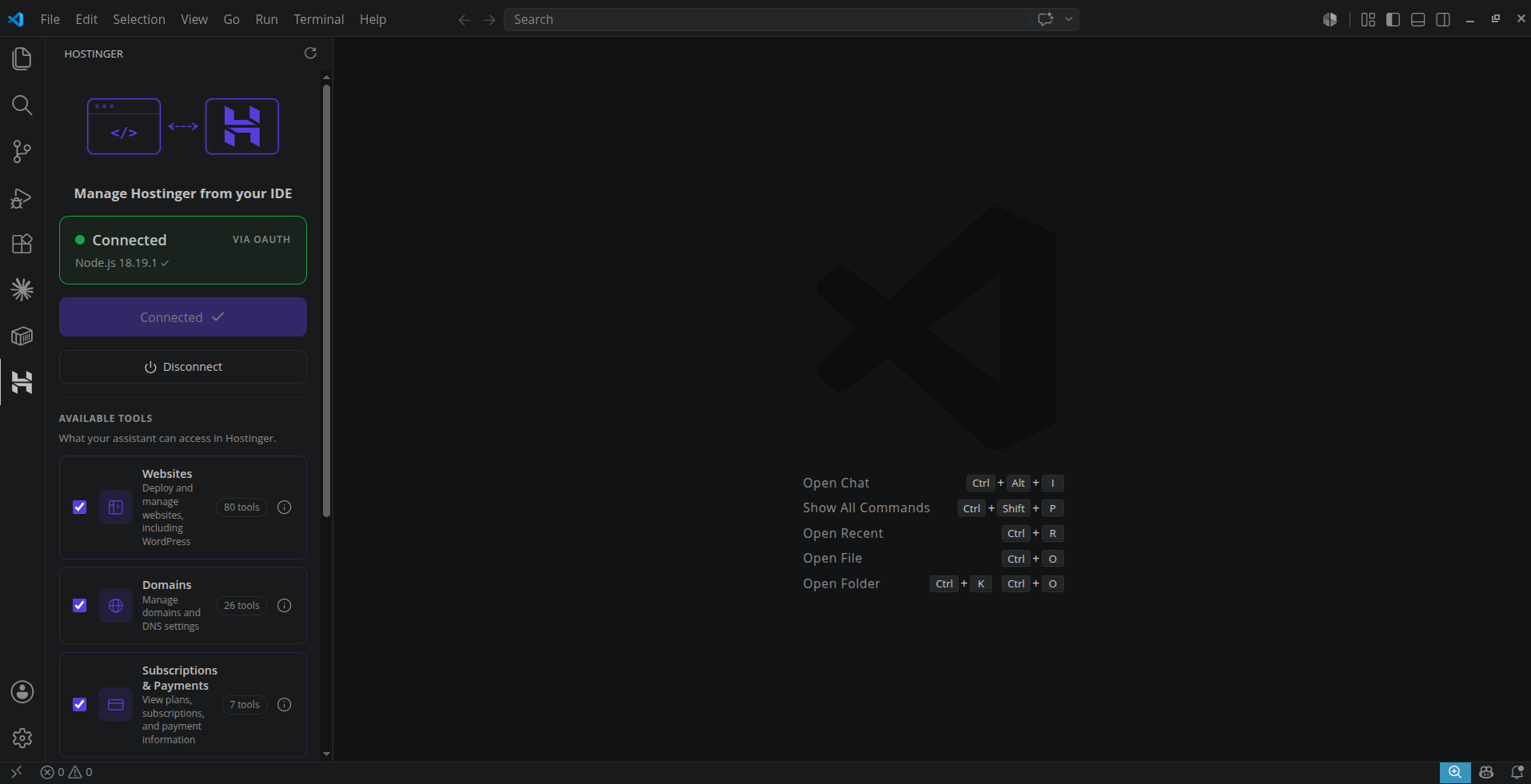Screen dimensions: 1531x784
Task: Open the starburst icon view in activity bar
Action: click(x=22, y=289)
